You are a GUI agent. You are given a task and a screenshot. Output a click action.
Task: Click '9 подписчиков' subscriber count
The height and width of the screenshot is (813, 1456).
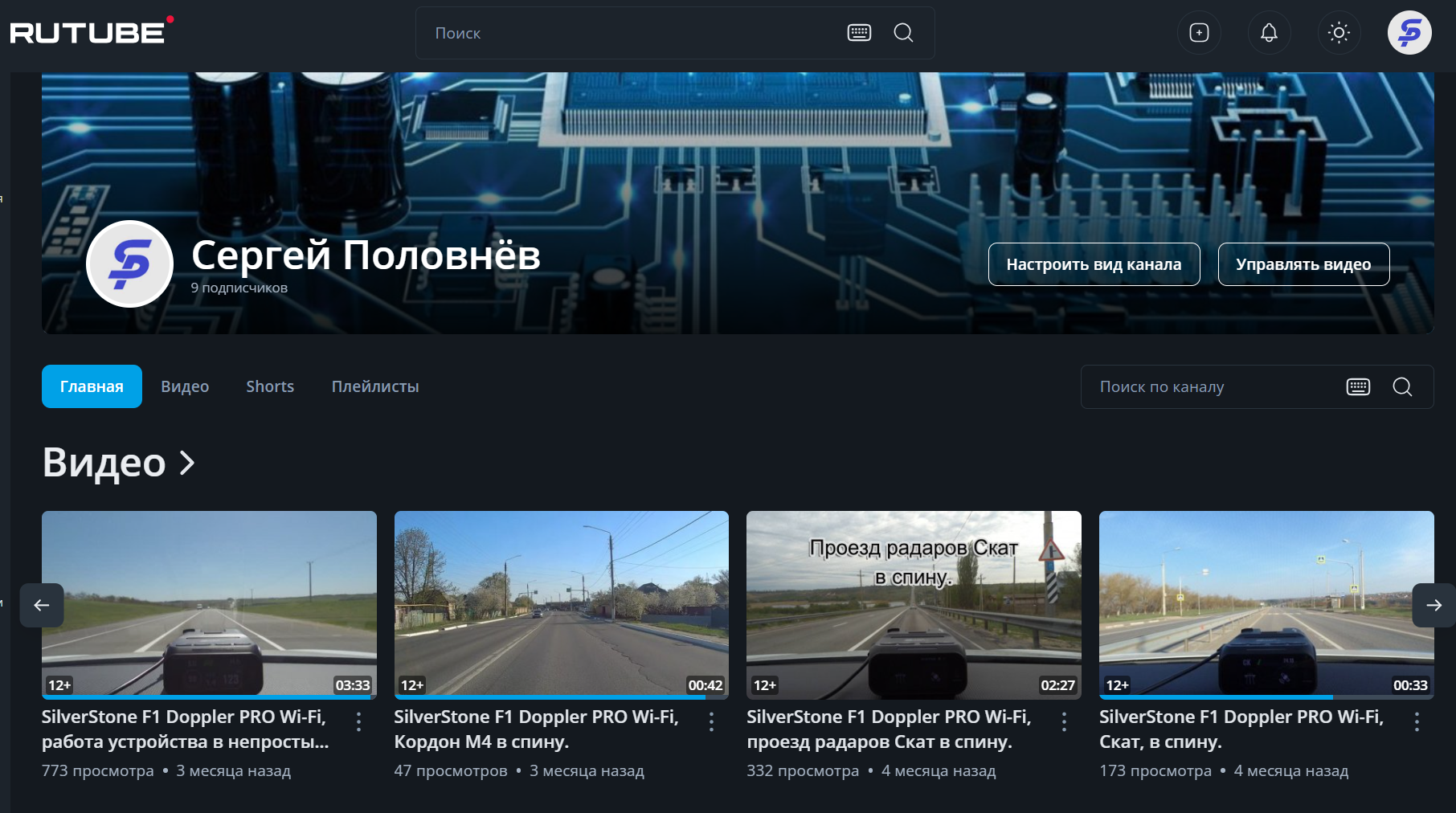pyautogui.click(x=239, y=288)
